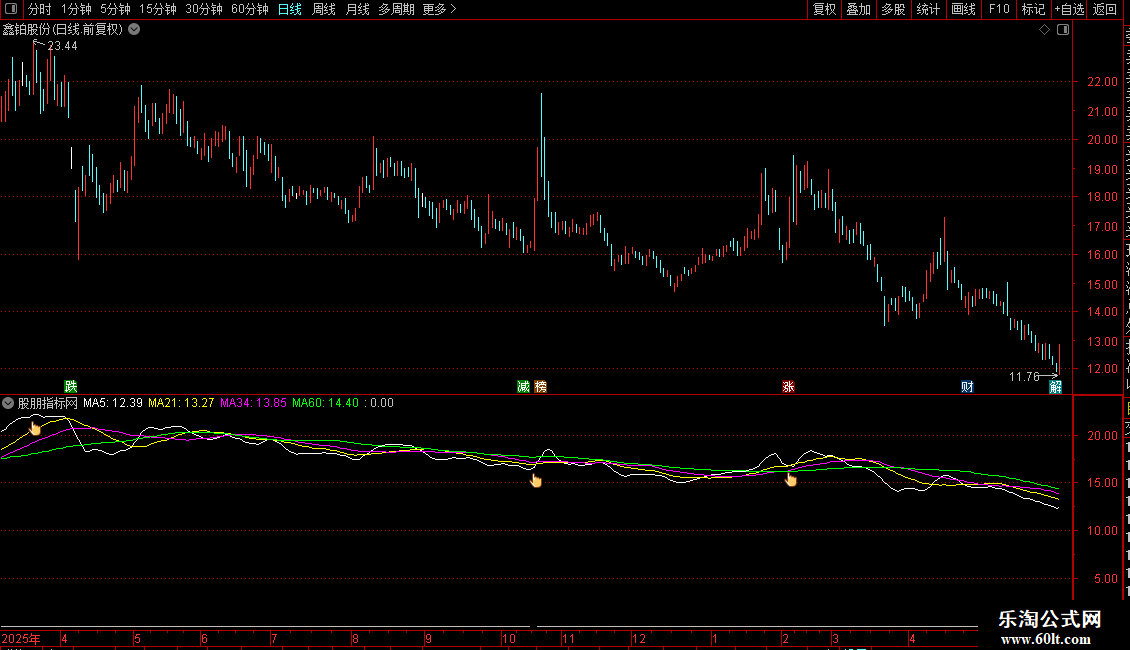This screenshot has width=1130, height=650.
Task: Switch to 分时 intraday view
Action: click(x=40, y=9)
